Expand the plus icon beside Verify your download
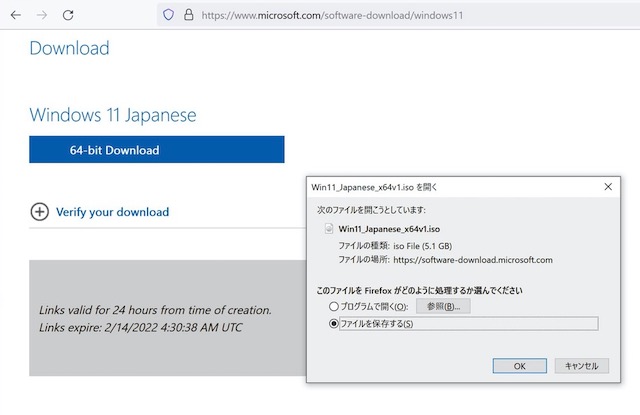 tap(40, 212)
